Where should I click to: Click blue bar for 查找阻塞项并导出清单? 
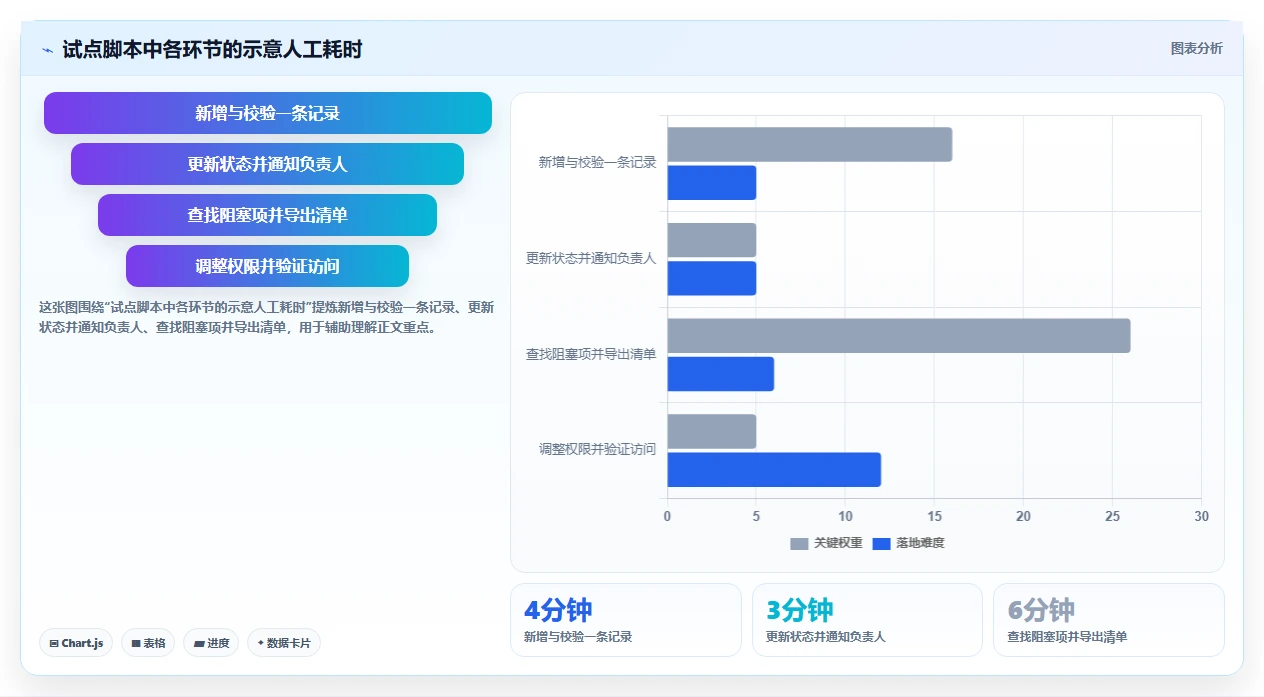click(721, 374)
